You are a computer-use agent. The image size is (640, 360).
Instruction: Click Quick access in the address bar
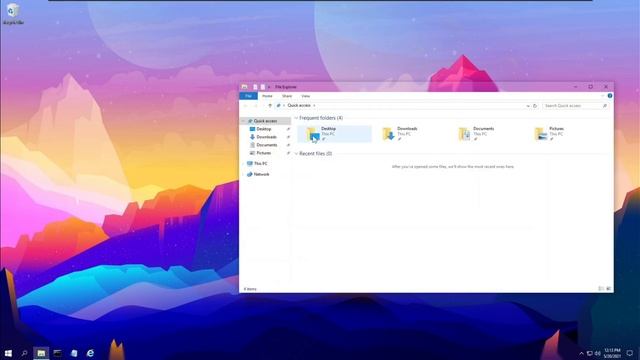[299, 106]
